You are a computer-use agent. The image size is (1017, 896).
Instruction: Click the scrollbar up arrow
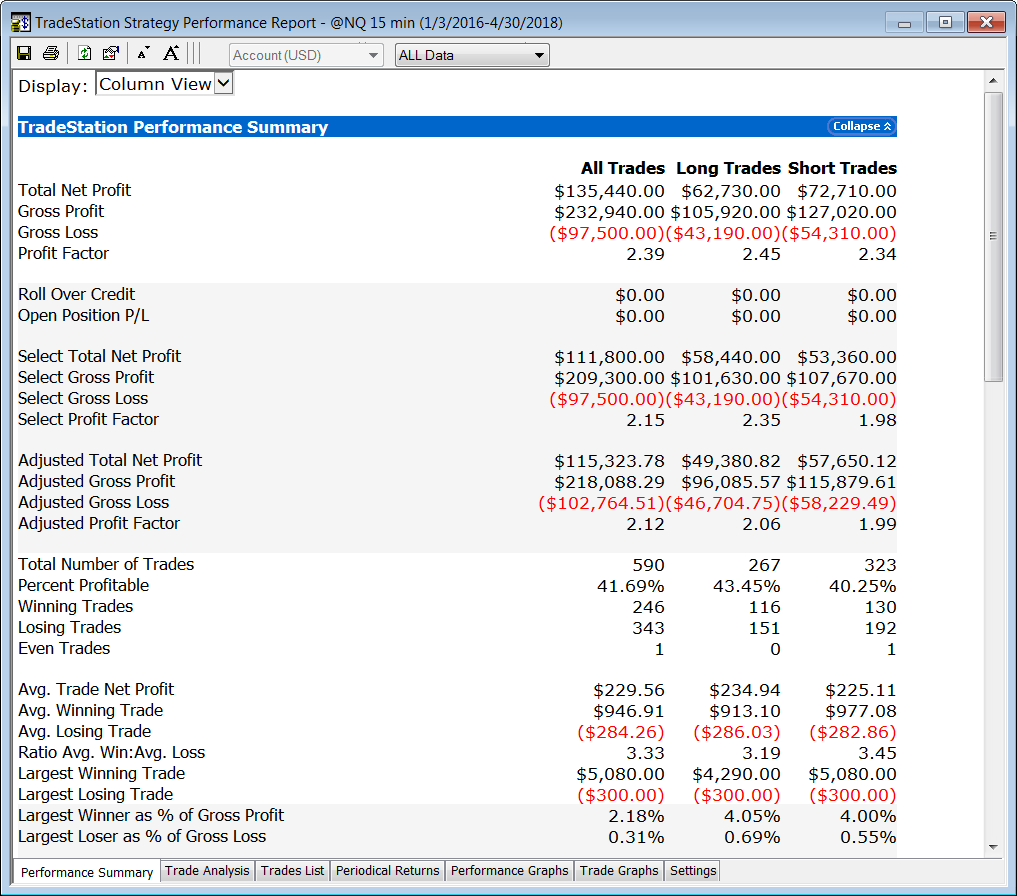993,81
